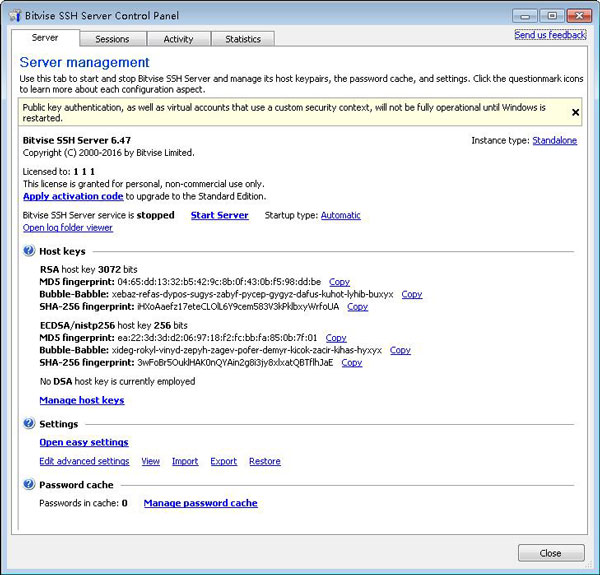Viewport: 600px width, 575px height.
Task: Click Apply activation code link
Action: pos(73,196)
